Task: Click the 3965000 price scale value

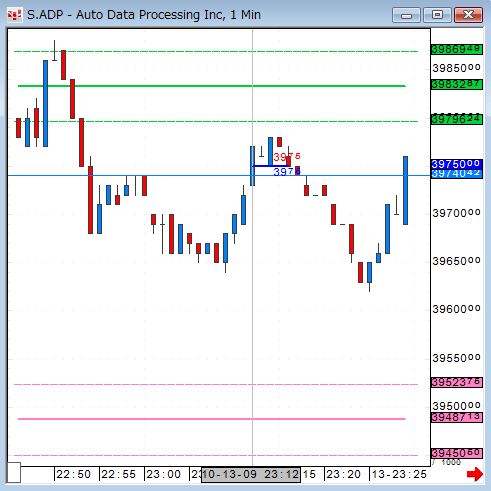Action: 456,261
